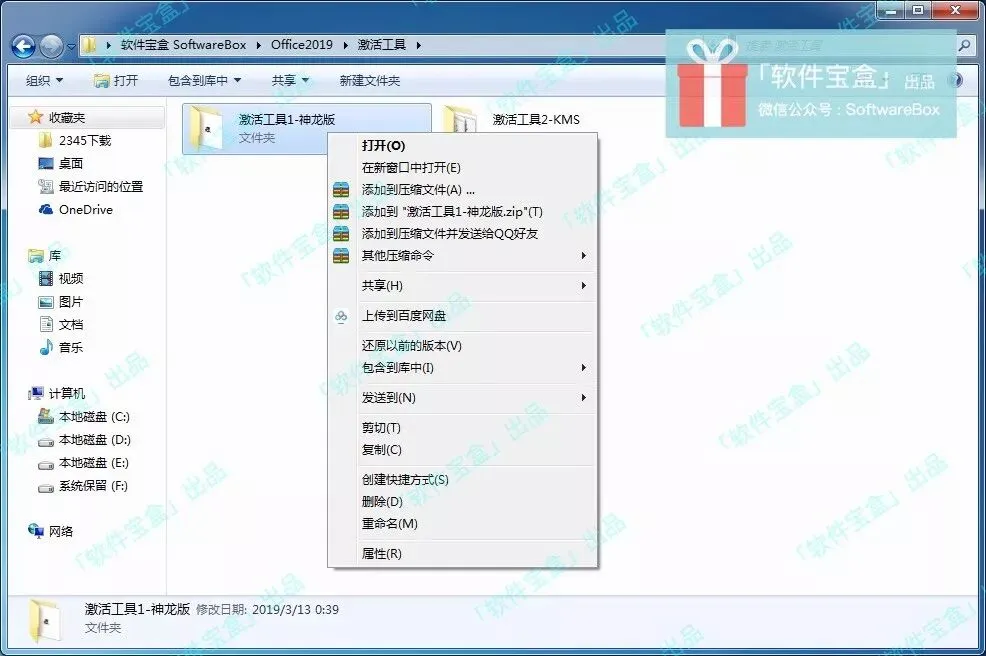Click 音乐 library note icon
Screen dimensions: 986x656
(x=46, y=347)
